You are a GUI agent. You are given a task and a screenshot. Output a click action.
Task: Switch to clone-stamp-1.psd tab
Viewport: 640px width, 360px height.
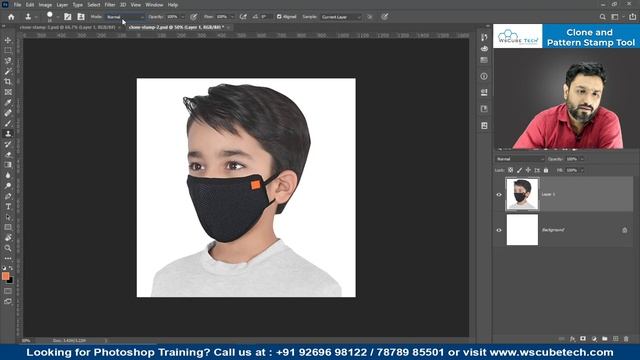point(67,27)
